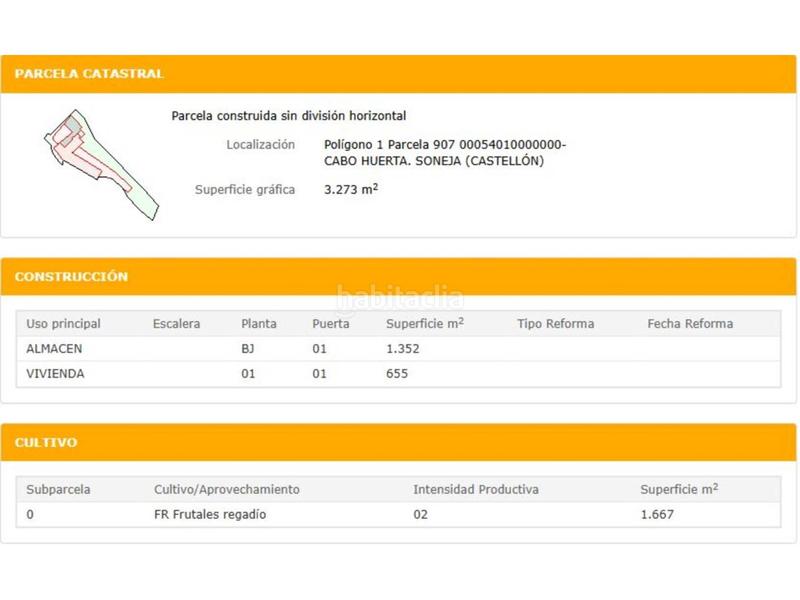Select the FR Frutales regadío entry
Viewport: 800px width, 600px height.
[x=210, y=515]
